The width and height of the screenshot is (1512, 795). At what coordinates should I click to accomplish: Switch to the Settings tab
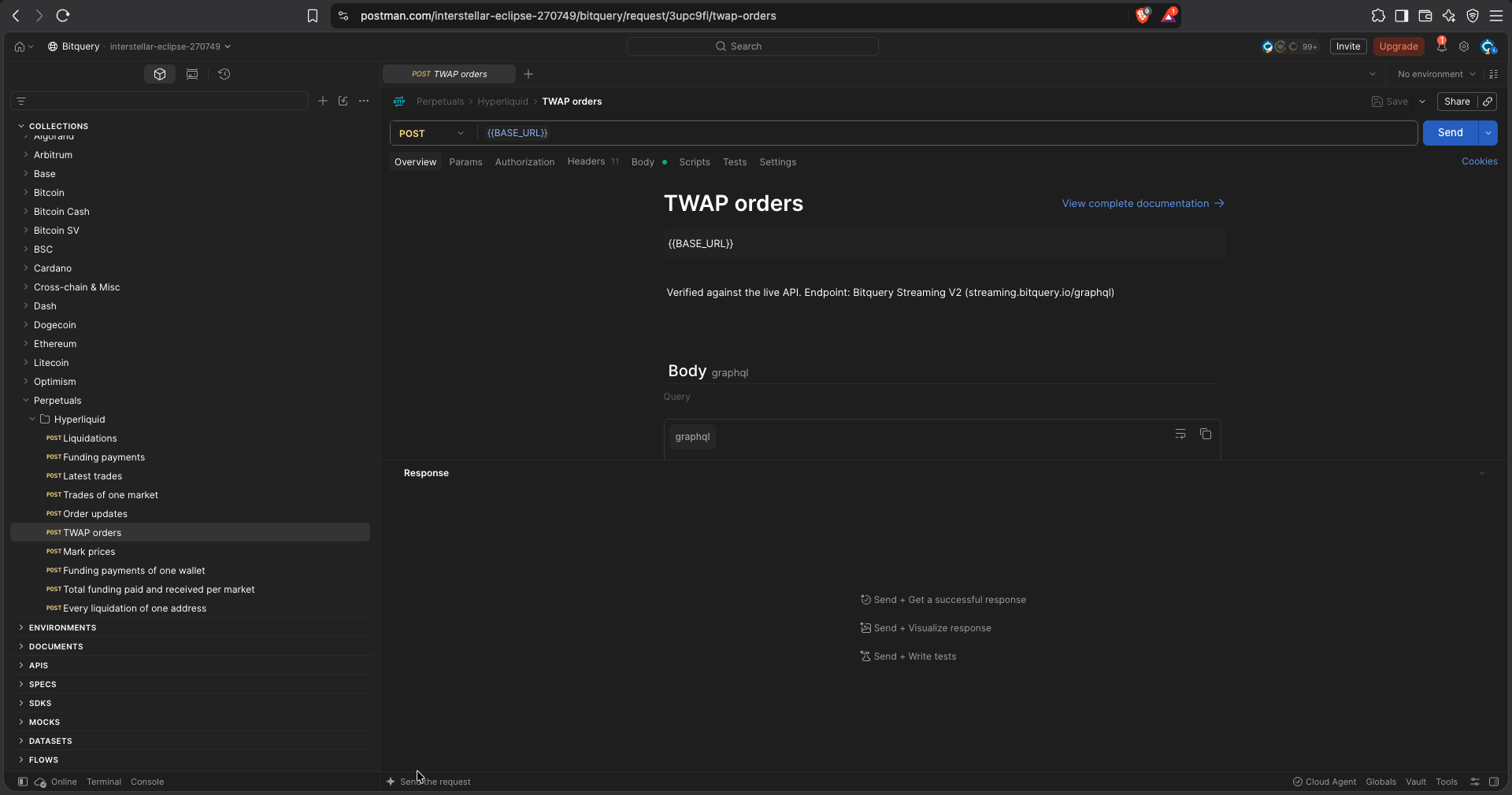click(x=778, y=162)
